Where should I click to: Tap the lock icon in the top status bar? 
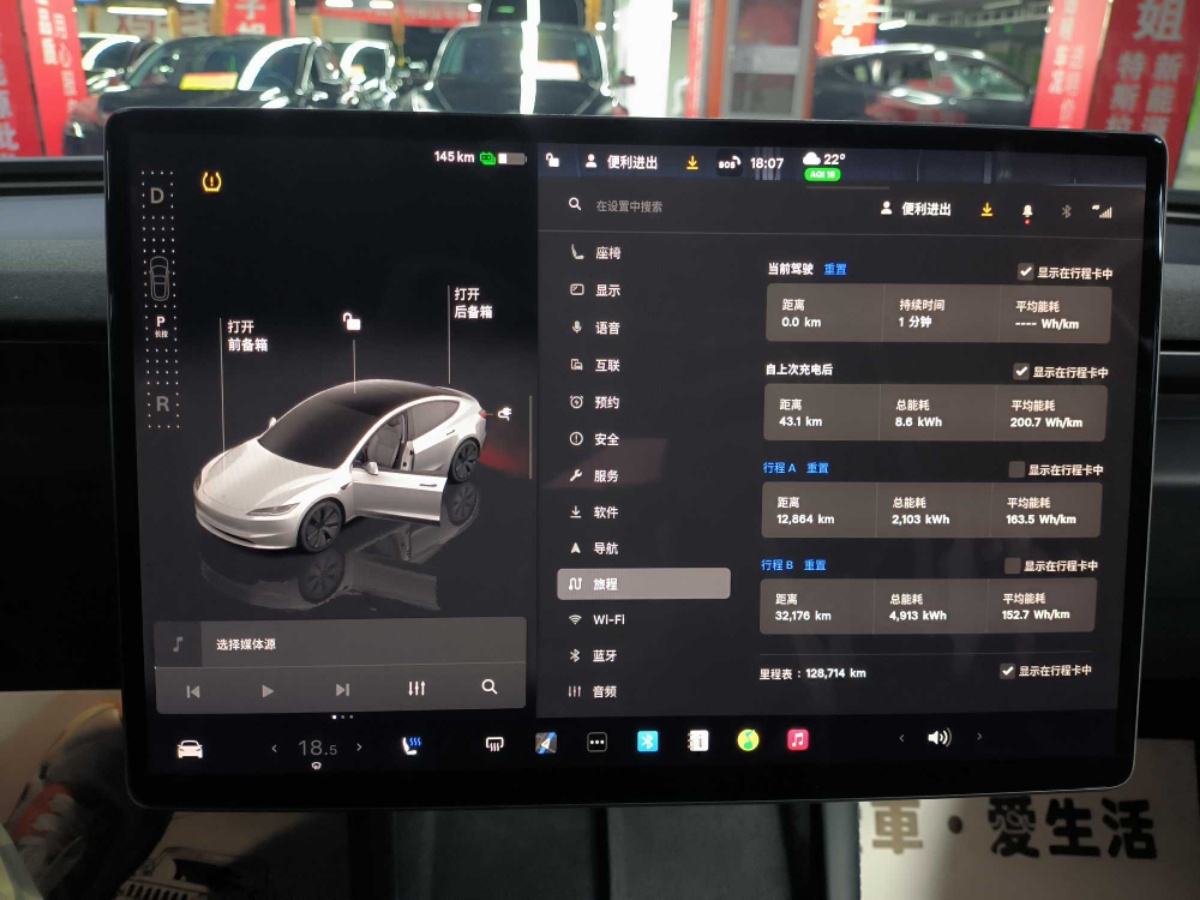click(x=552, y=160)
